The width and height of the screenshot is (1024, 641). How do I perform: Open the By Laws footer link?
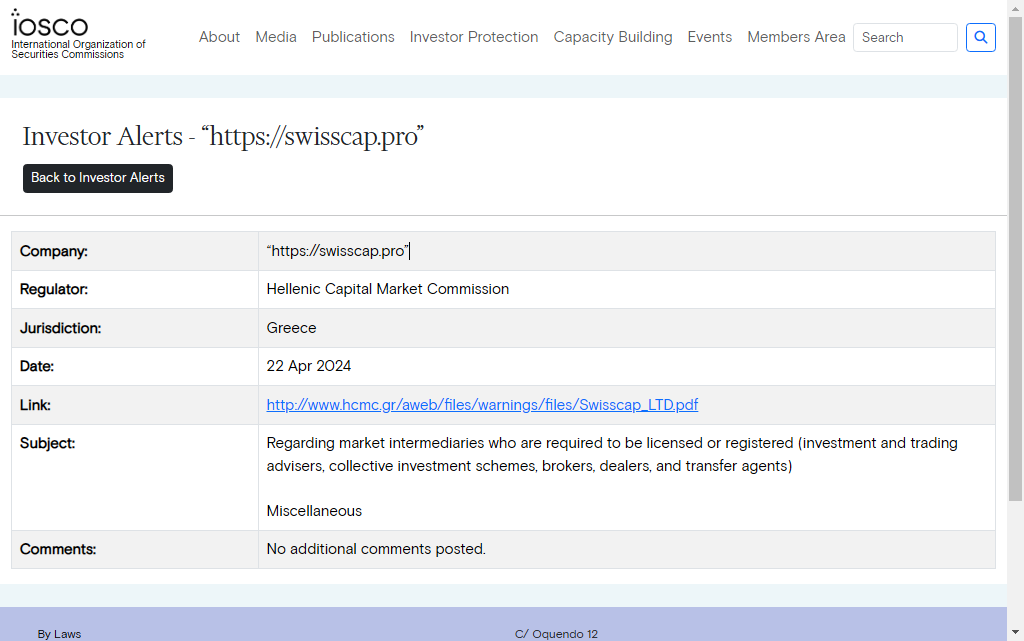(59, 634)
